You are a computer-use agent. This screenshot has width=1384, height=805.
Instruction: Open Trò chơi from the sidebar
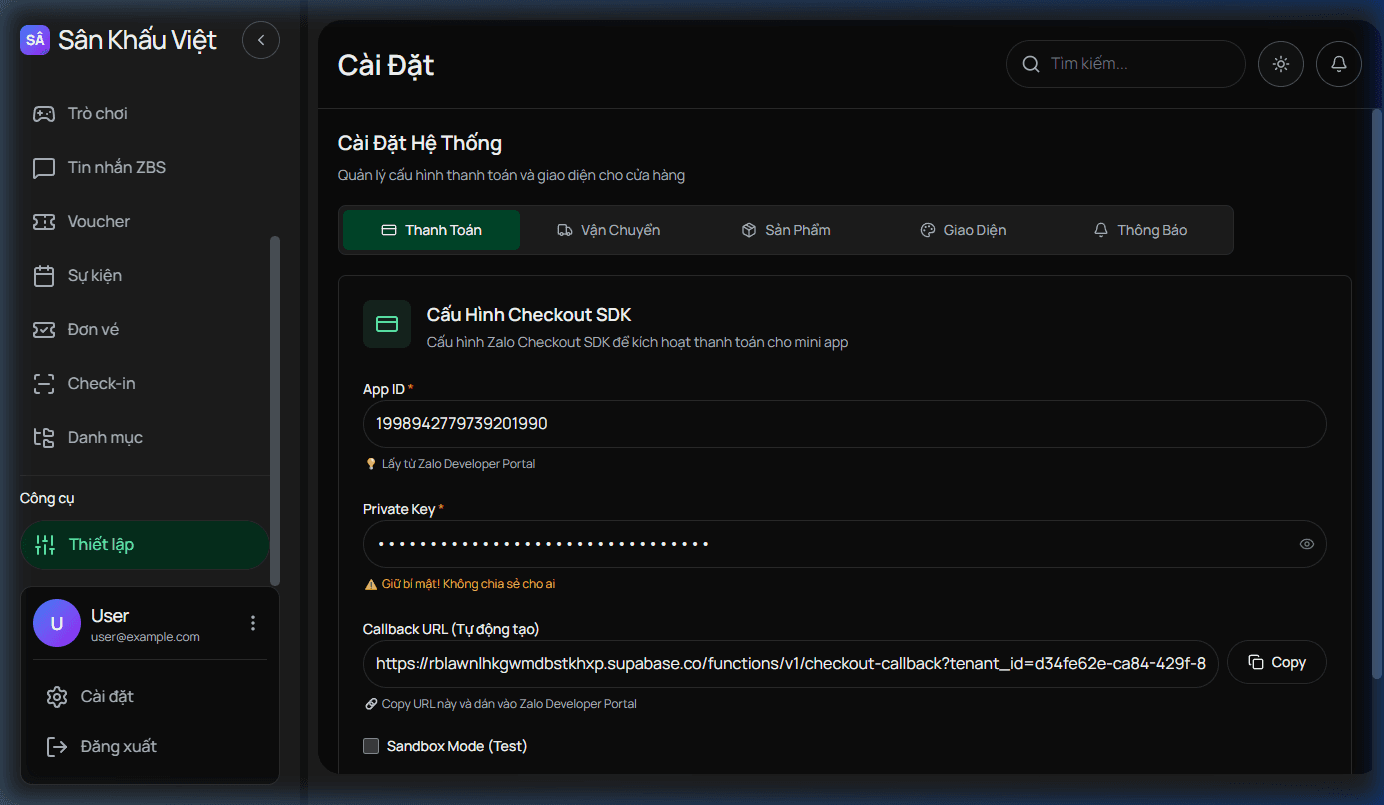coord(97,114)
